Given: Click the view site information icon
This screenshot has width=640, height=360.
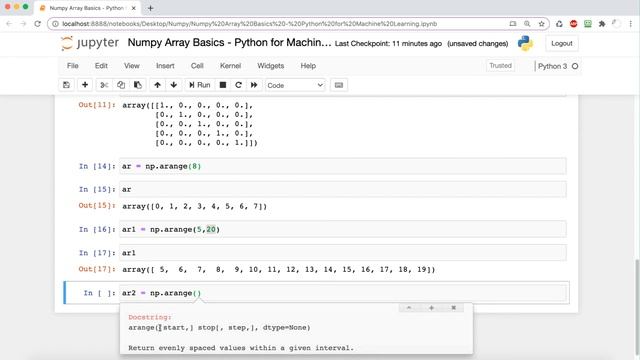Looking at the screenshot, I should click(x=56, y=24).
